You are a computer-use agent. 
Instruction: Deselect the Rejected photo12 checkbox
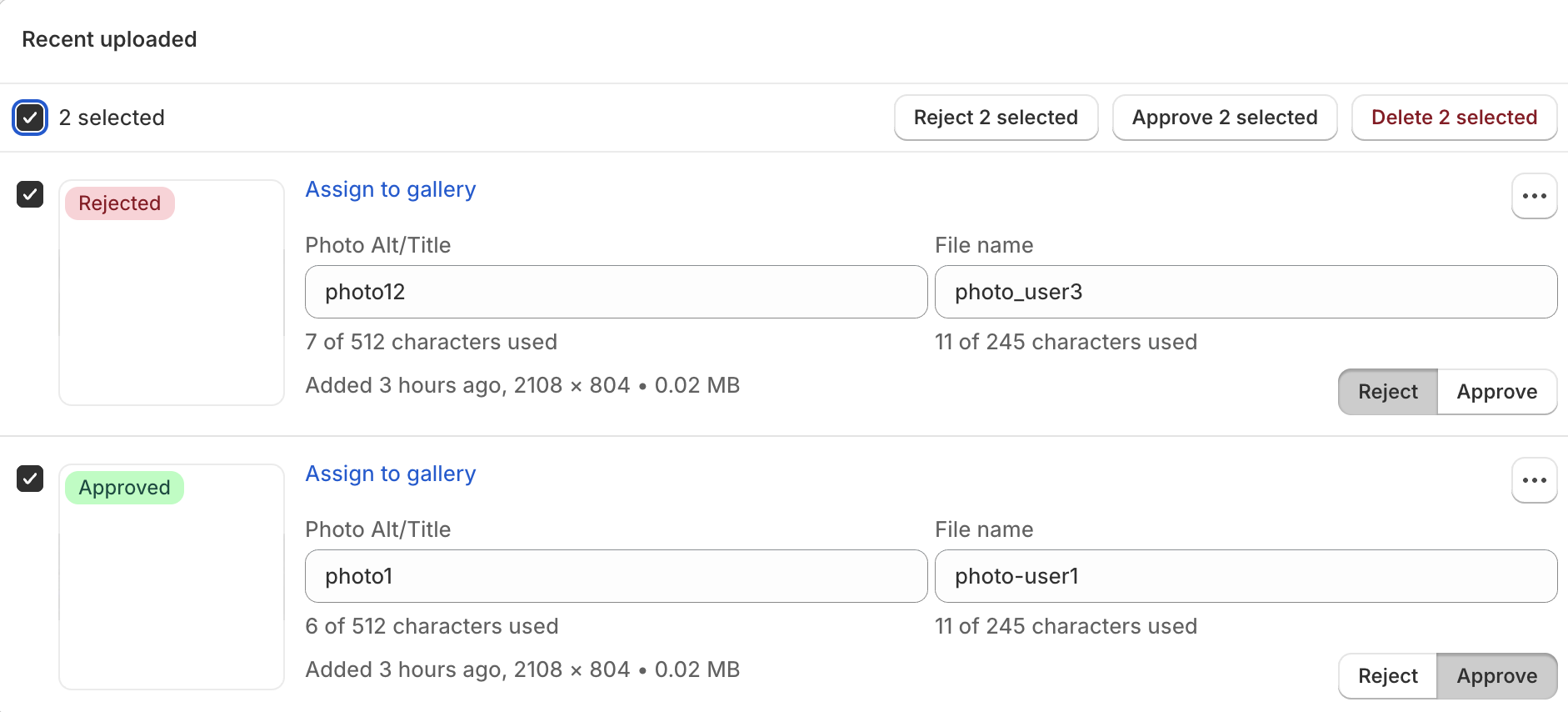pyautogui.click(x=30, y=194)
